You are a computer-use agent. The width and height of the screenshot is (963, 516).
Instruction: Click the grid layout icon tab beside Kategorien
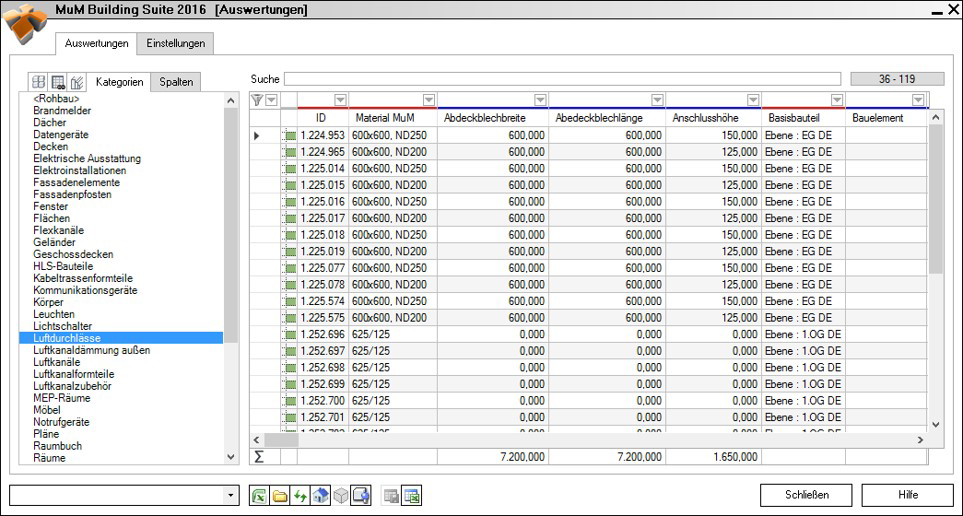39,82
